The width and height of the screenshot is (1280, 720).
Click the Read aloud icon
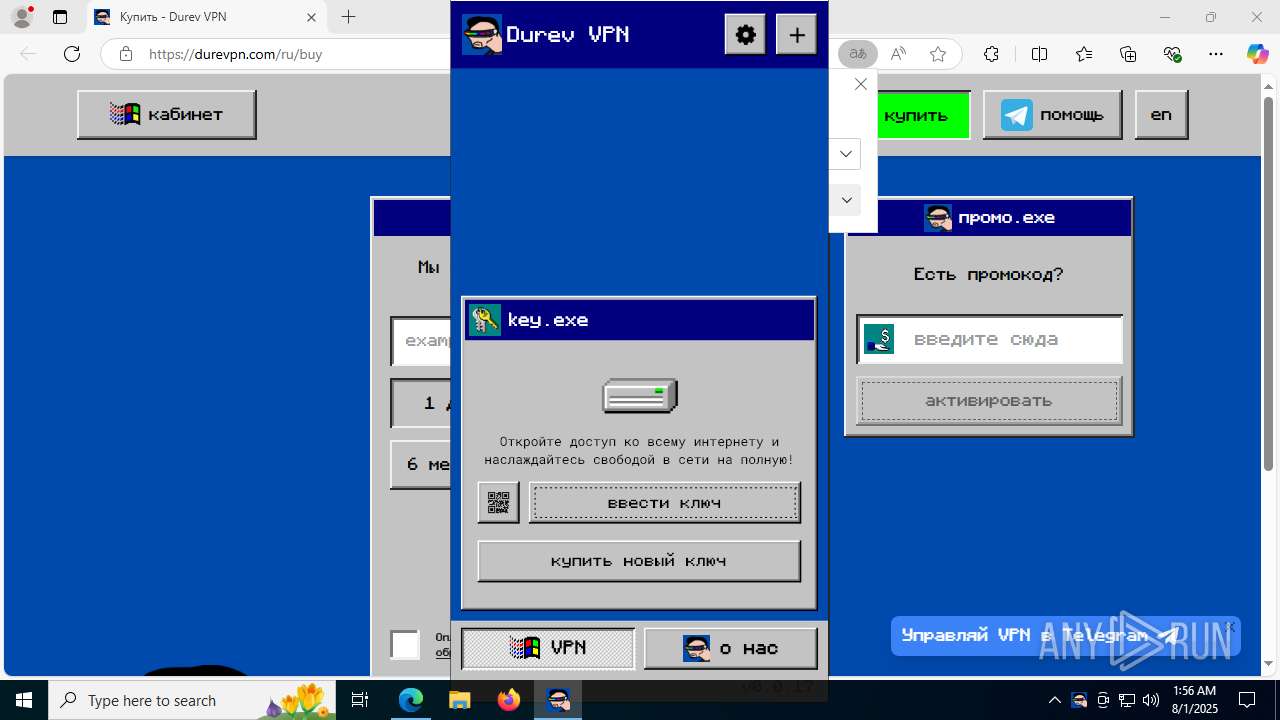point(898,54)
